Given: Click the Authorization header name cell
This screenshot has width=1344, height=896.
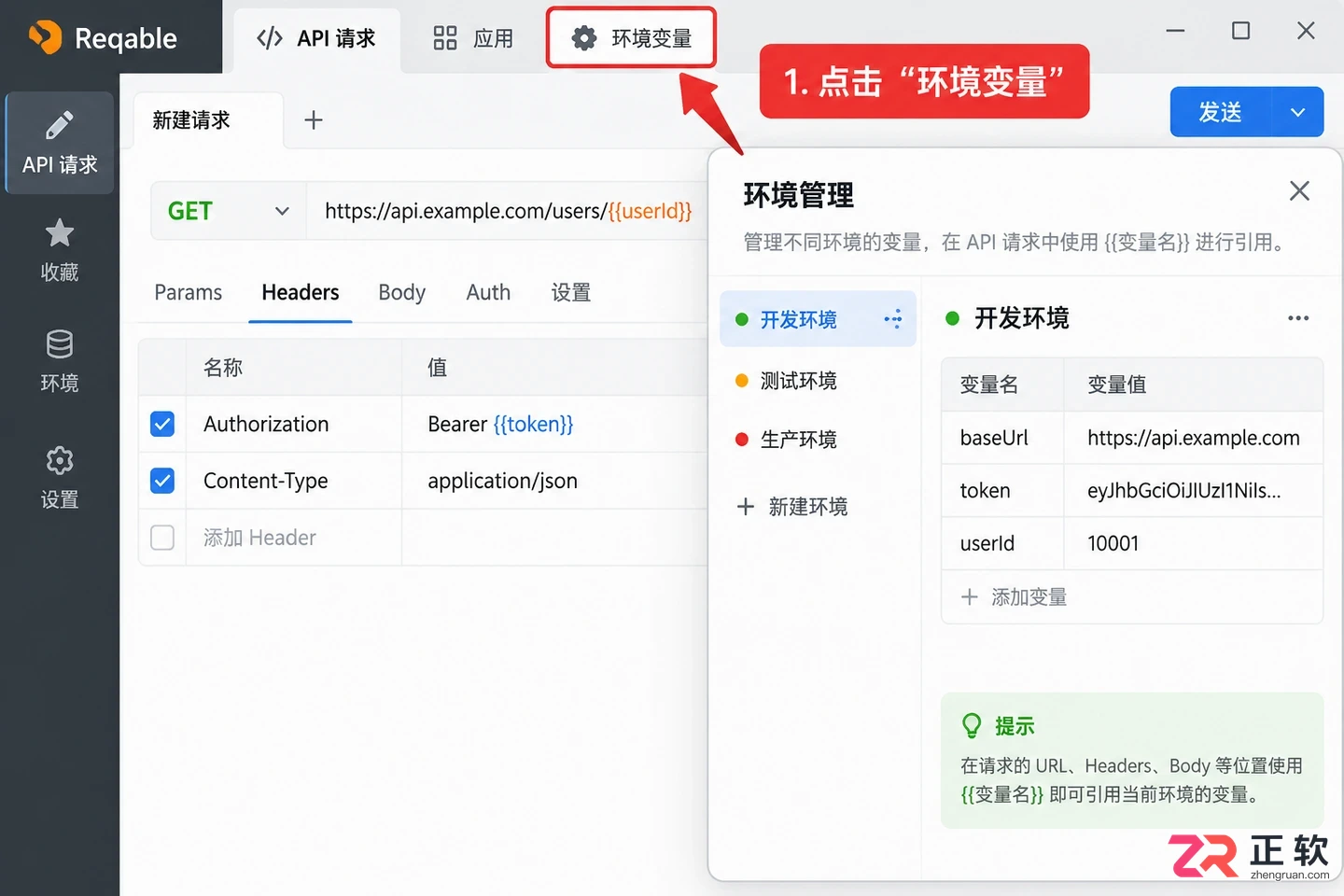Looking at the screenshot, I should pyautogui.click(x=294, y=425).
